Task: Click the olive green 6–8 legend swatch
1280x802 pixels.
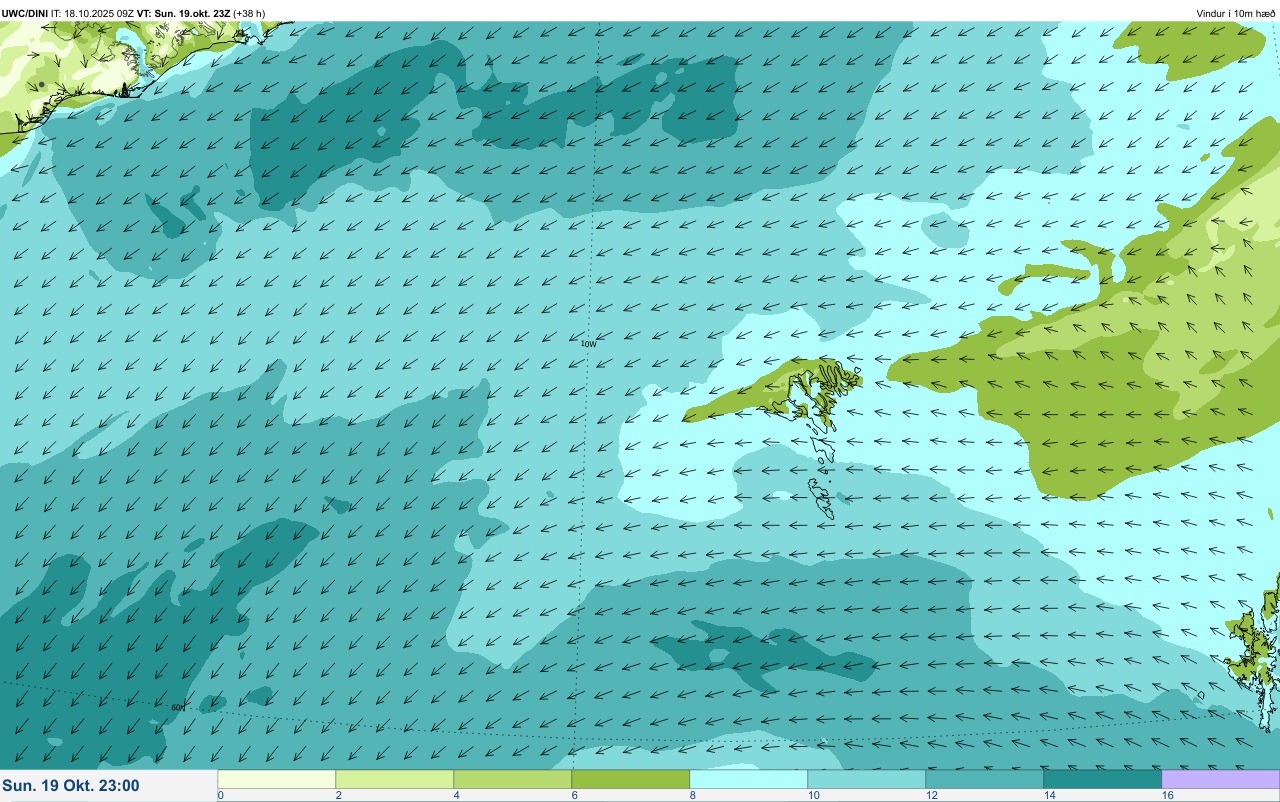Action: (x=631, y=779)
